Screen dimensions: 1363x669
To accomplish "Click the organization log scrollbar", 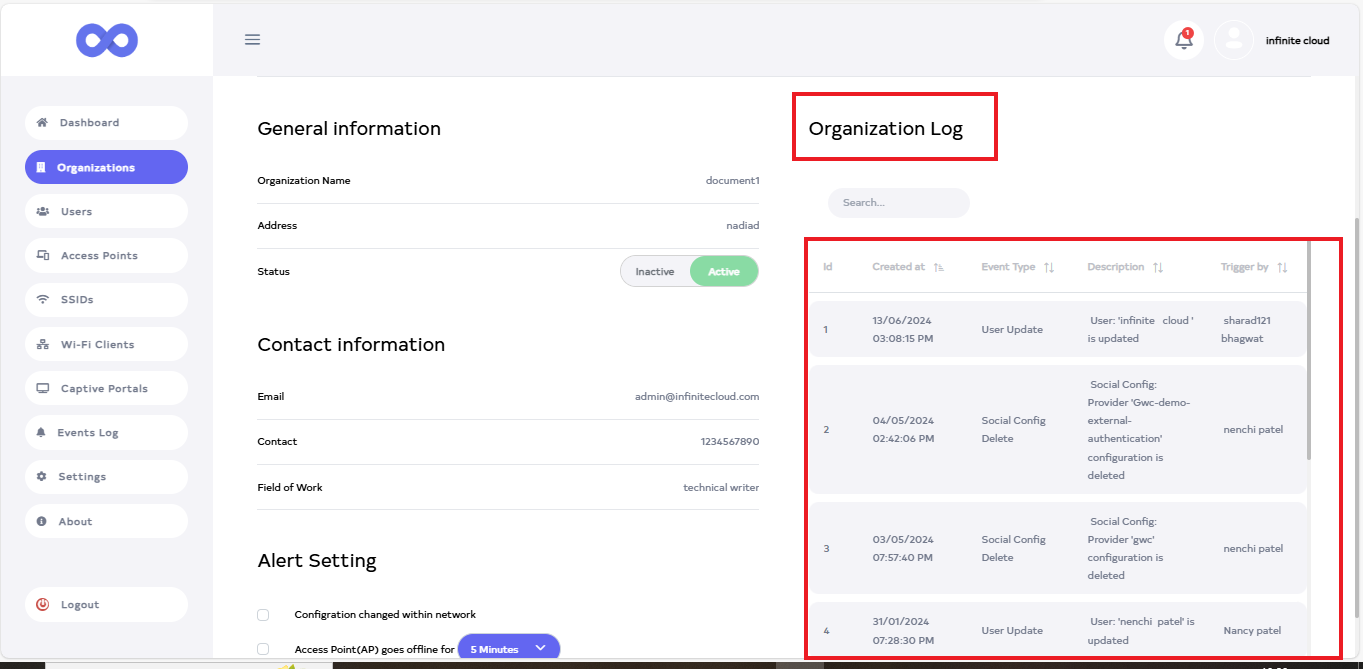I will [1307, 350].
